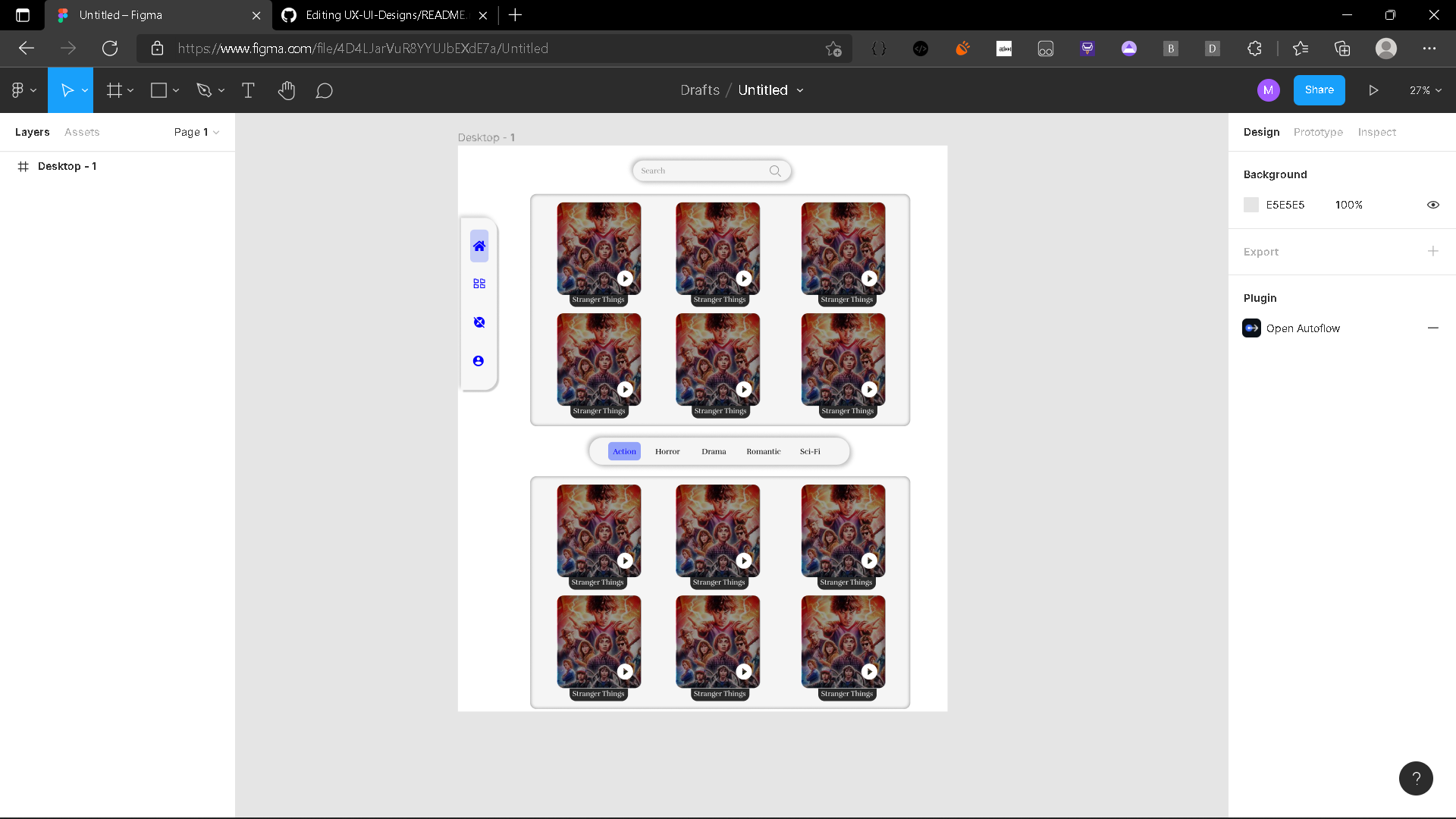Expand the Page 1 dropdown
Screen dimensions: 1456x819
pos(196,132)
